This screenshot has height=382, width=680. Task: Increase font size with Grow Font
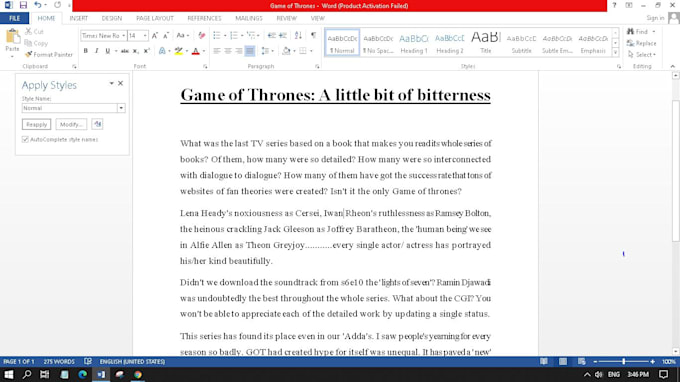(155, 36)
